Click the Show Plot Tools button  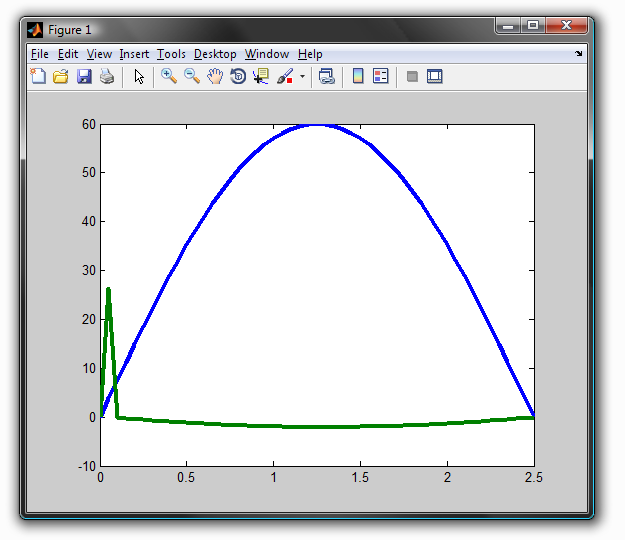coord(435,76)
